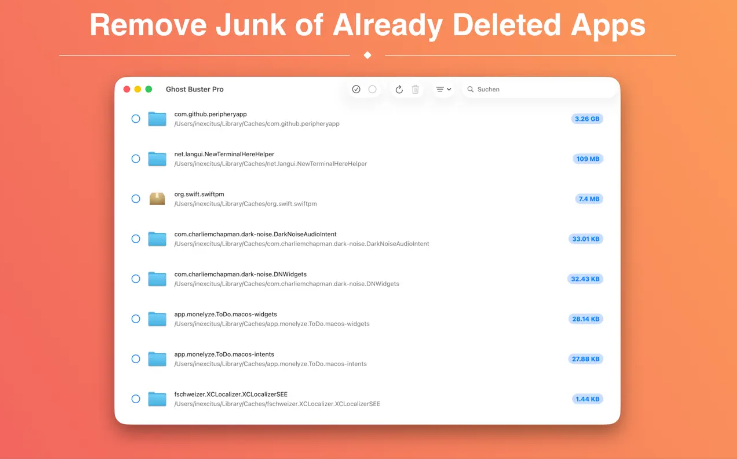Click the search magnifier icon
The image size is (737, 459).
[x=470, y=89]
